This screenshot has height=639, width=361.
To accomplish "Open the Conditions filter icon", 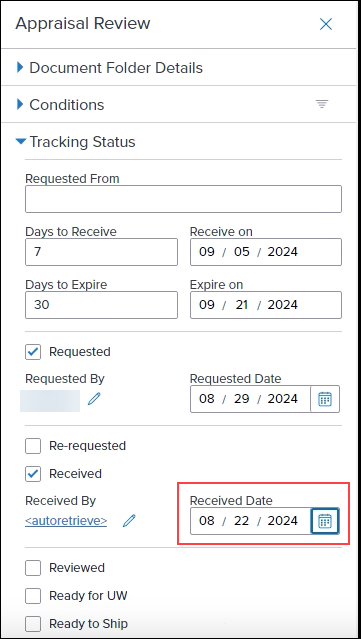I will click(322, 104).
